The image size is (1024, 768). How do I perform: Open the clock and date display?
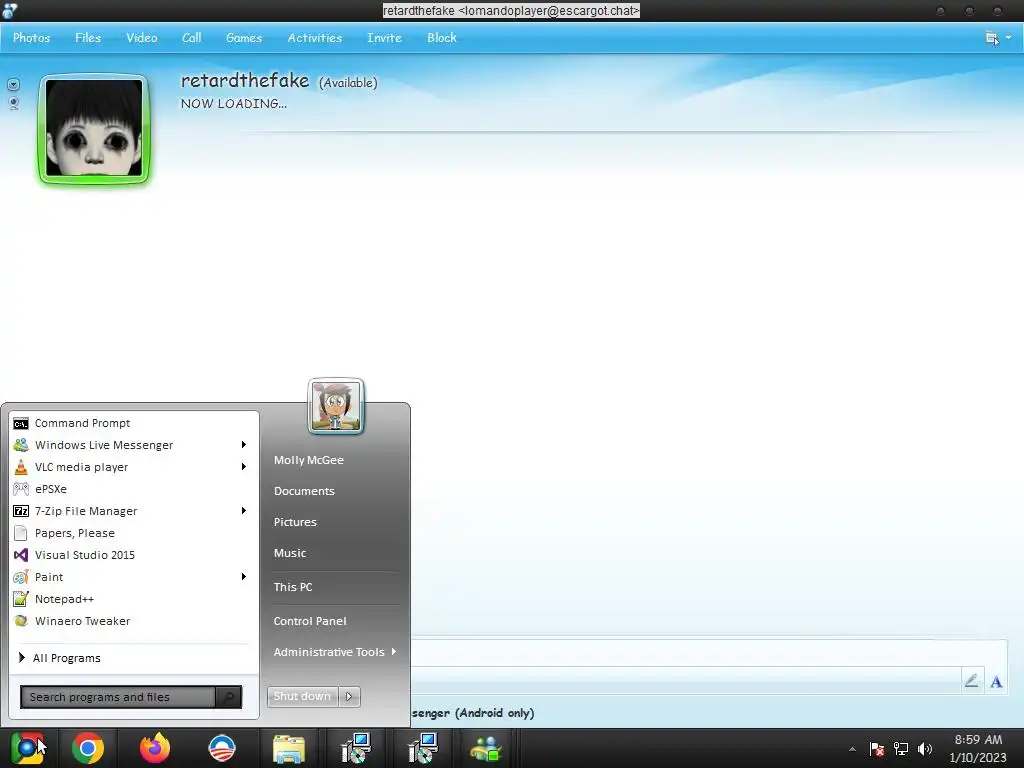[x=978, y=748]
